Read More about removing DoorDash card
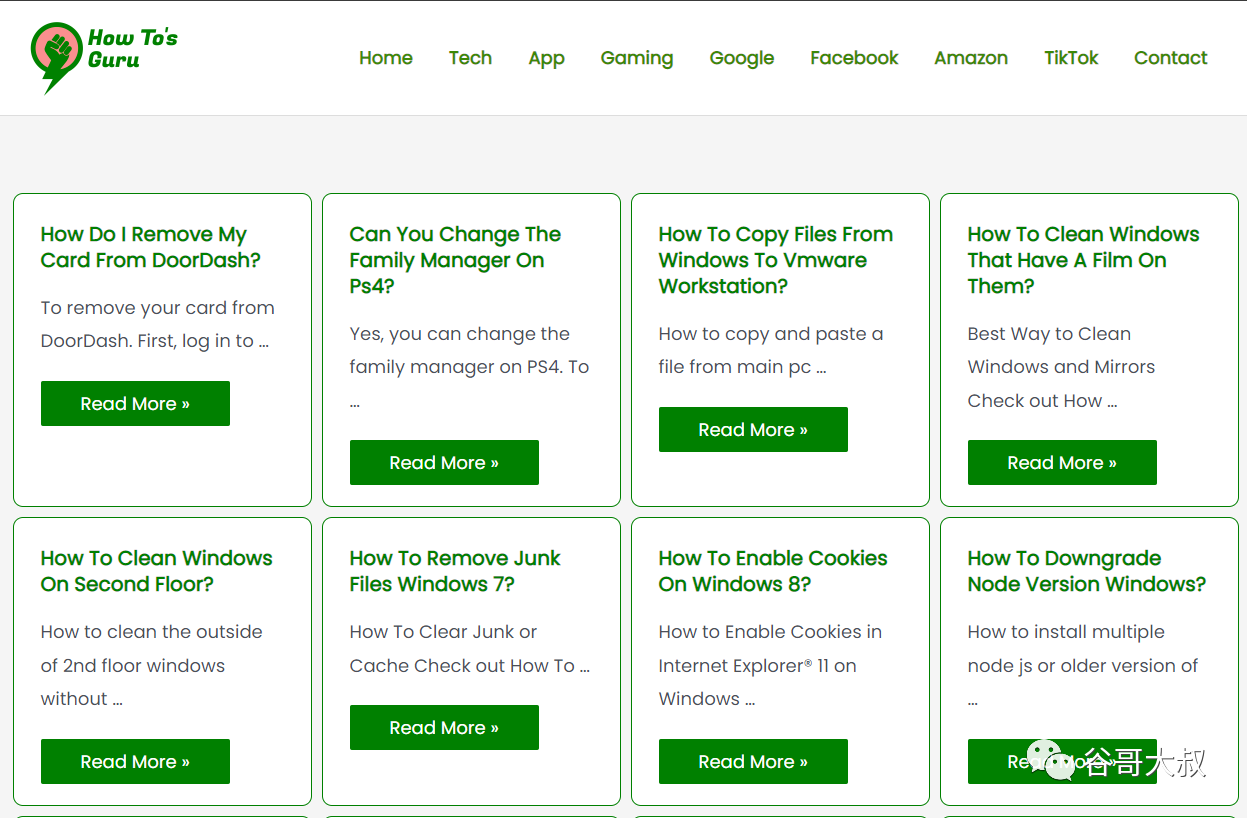1247x818 pixels. click(135, 404)
